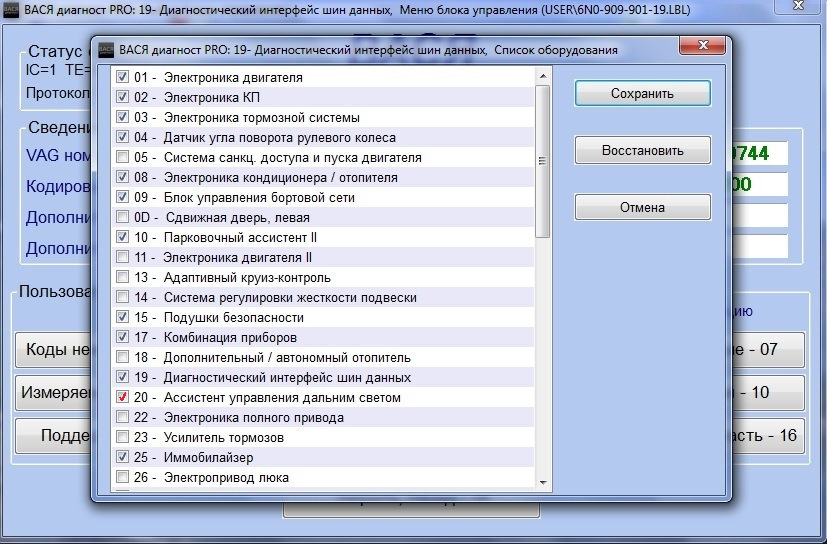Image resolution: width=827 pixels, height=544 pixels.
Task: Toggle 19 Диагностический интерфейс шин данных checkbox
Action: coord(122,378)
